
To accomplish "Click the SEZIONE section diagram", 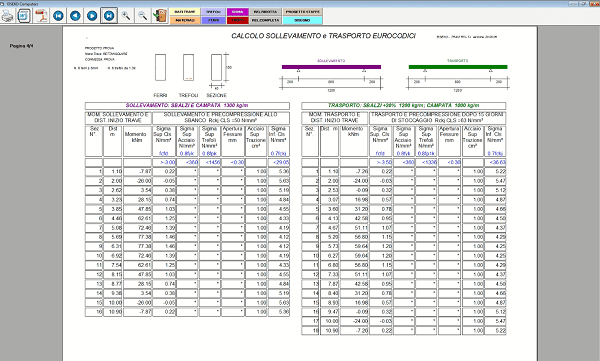I will pyautogui.click(x=216, y=67).
